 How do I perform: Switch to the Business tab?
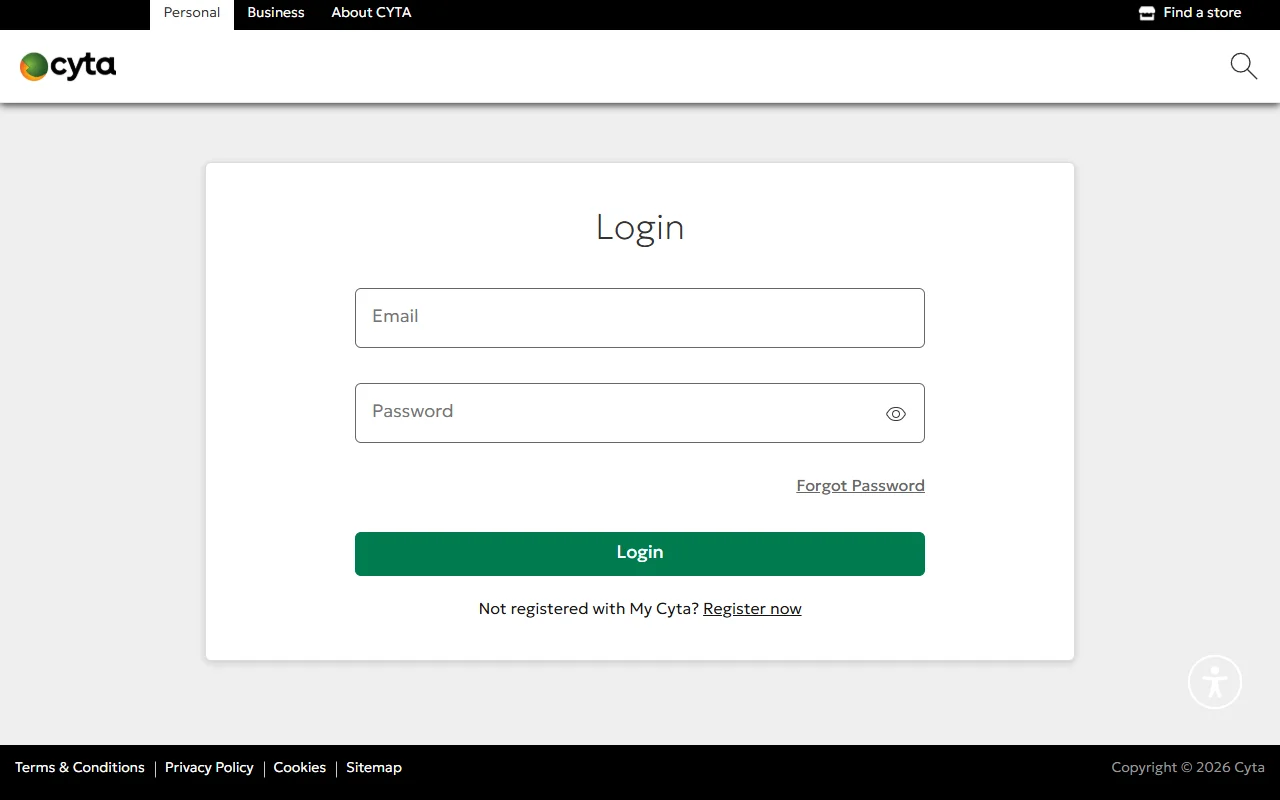(276, 13)
